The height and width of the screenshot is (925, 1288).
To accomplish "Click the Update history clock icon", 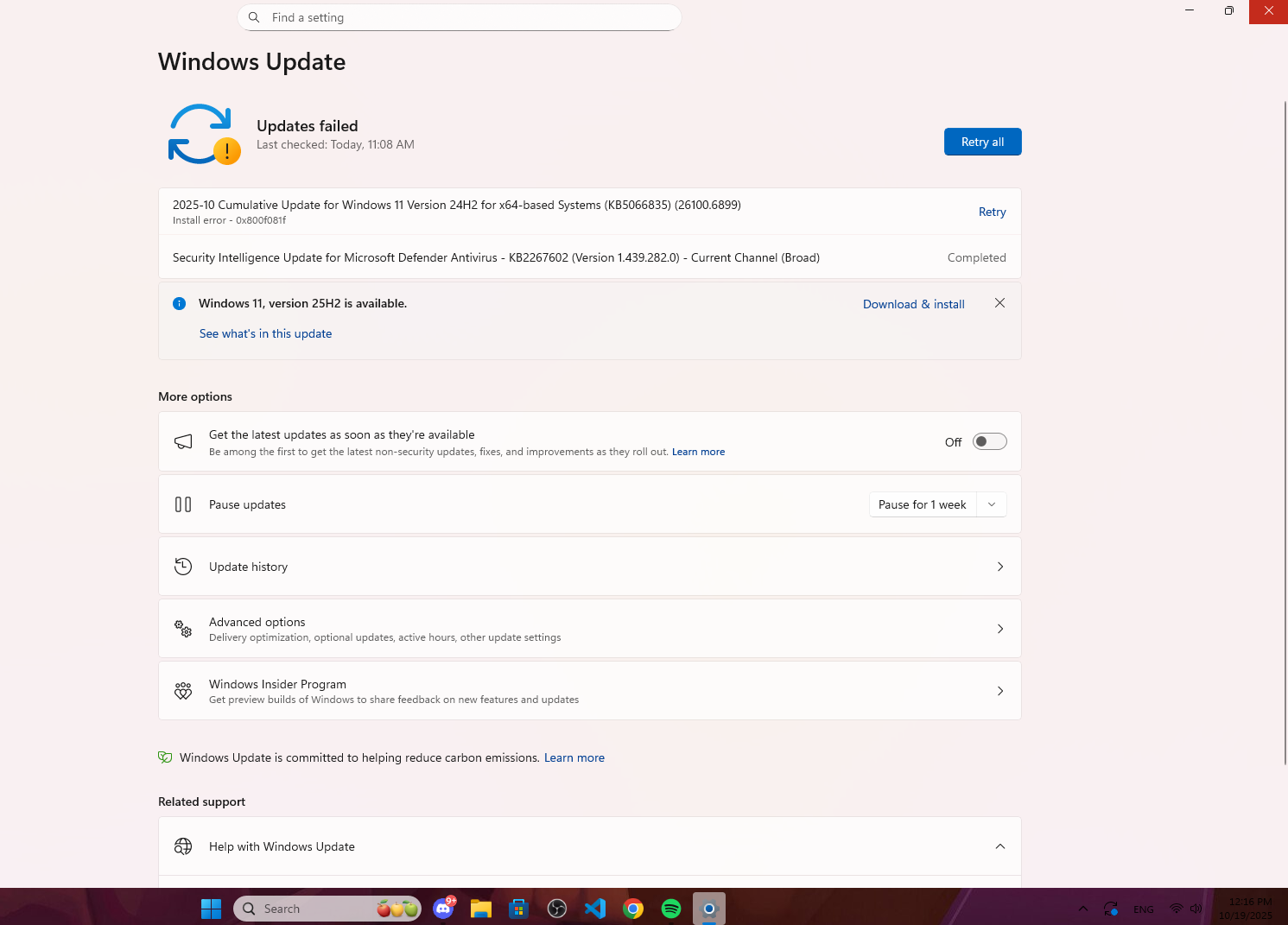I will coord(183,567).
